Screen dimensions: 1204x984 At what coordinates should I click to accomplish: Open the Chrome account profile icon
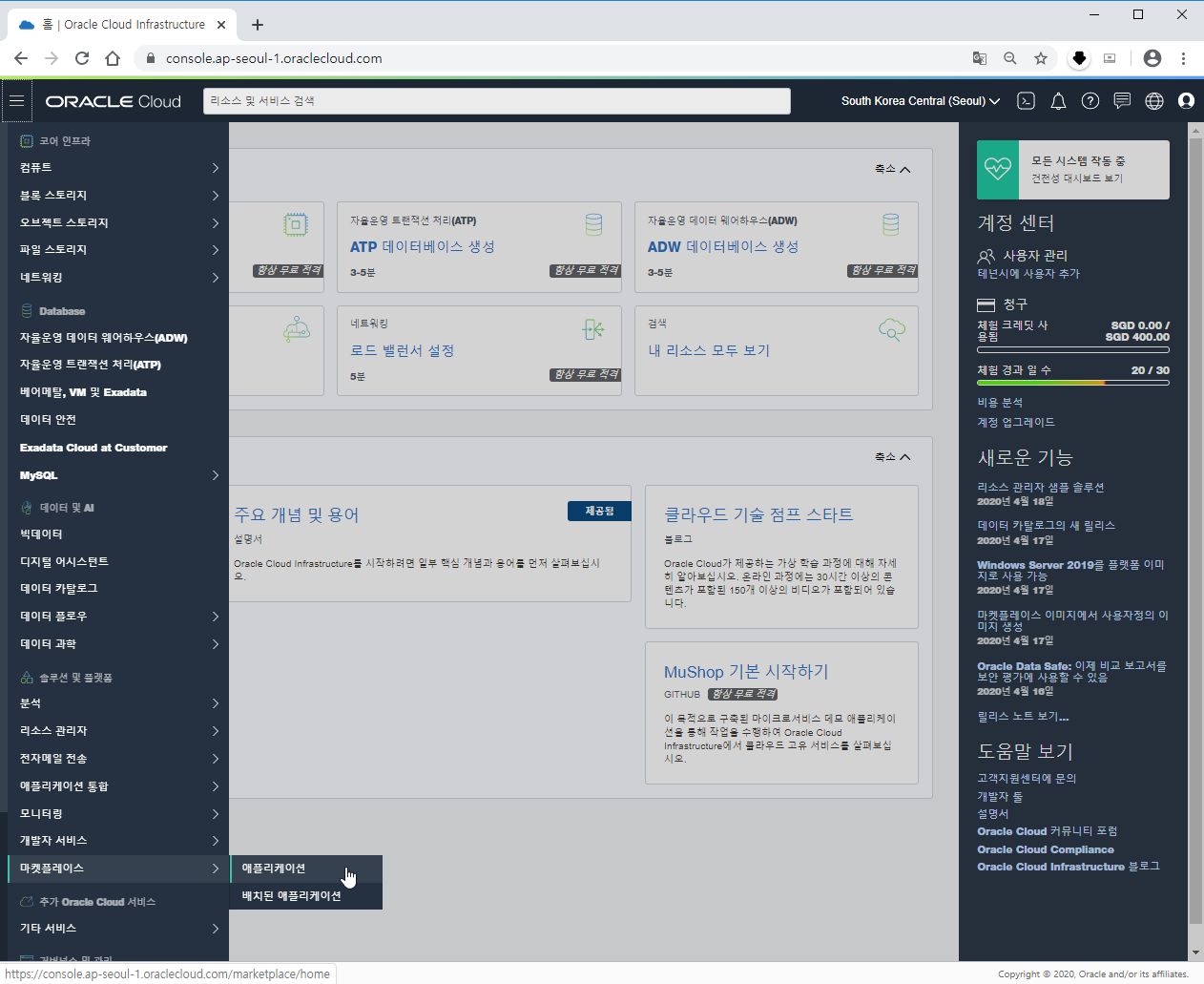tap(1152, 58)
